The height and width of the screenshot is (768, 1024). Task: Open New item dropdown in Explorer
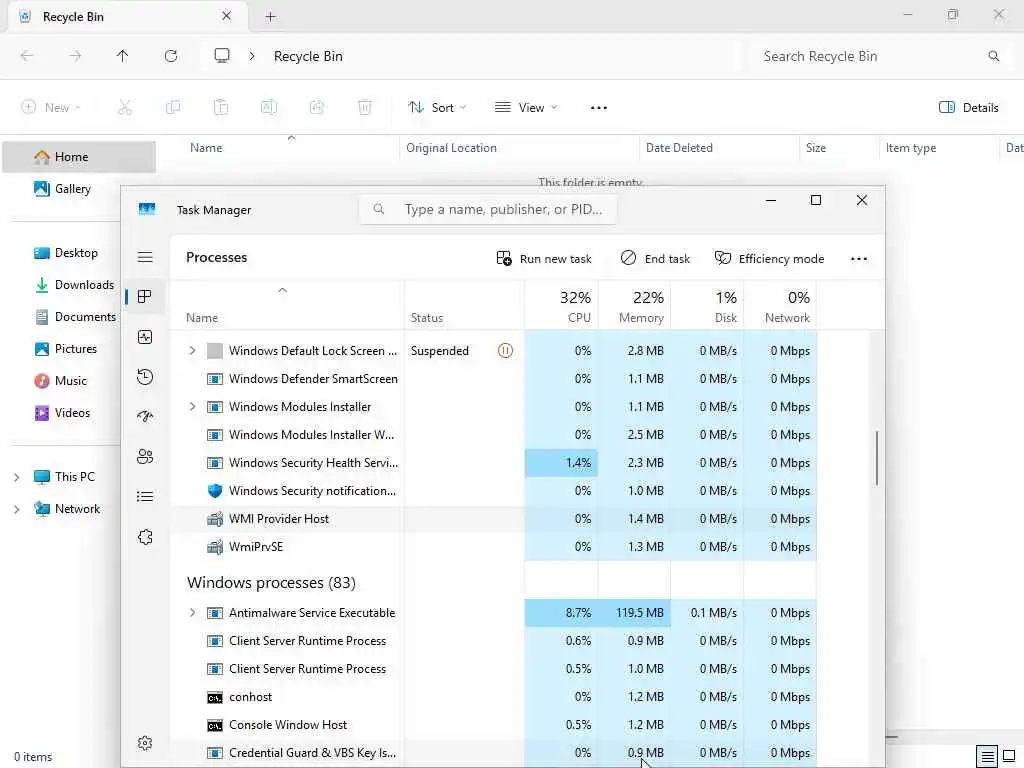point(51,108)
